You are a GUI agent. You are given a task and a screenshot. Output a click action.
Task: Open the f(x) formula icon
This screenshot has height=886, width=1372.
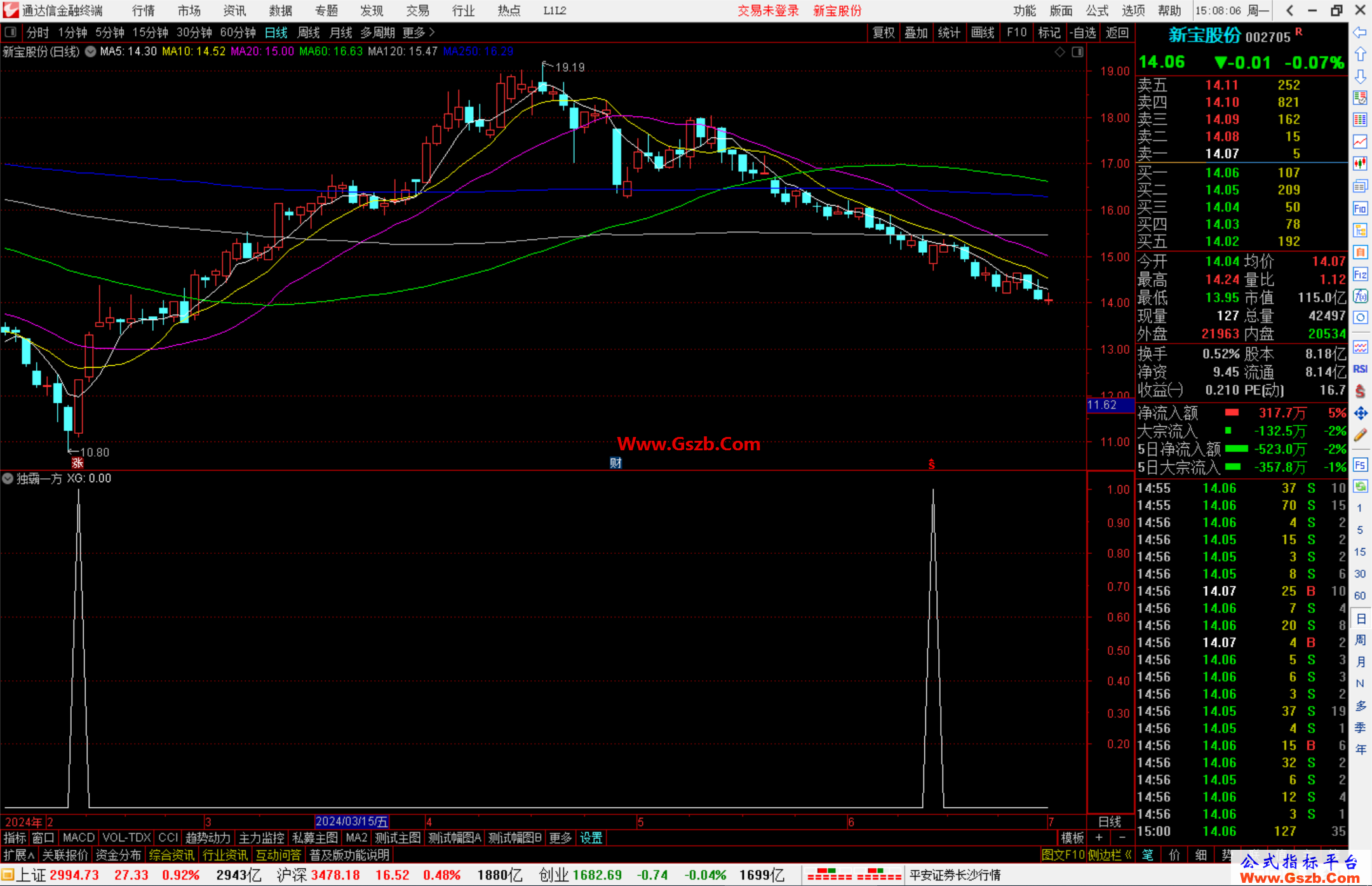[x=1360, y=296]
